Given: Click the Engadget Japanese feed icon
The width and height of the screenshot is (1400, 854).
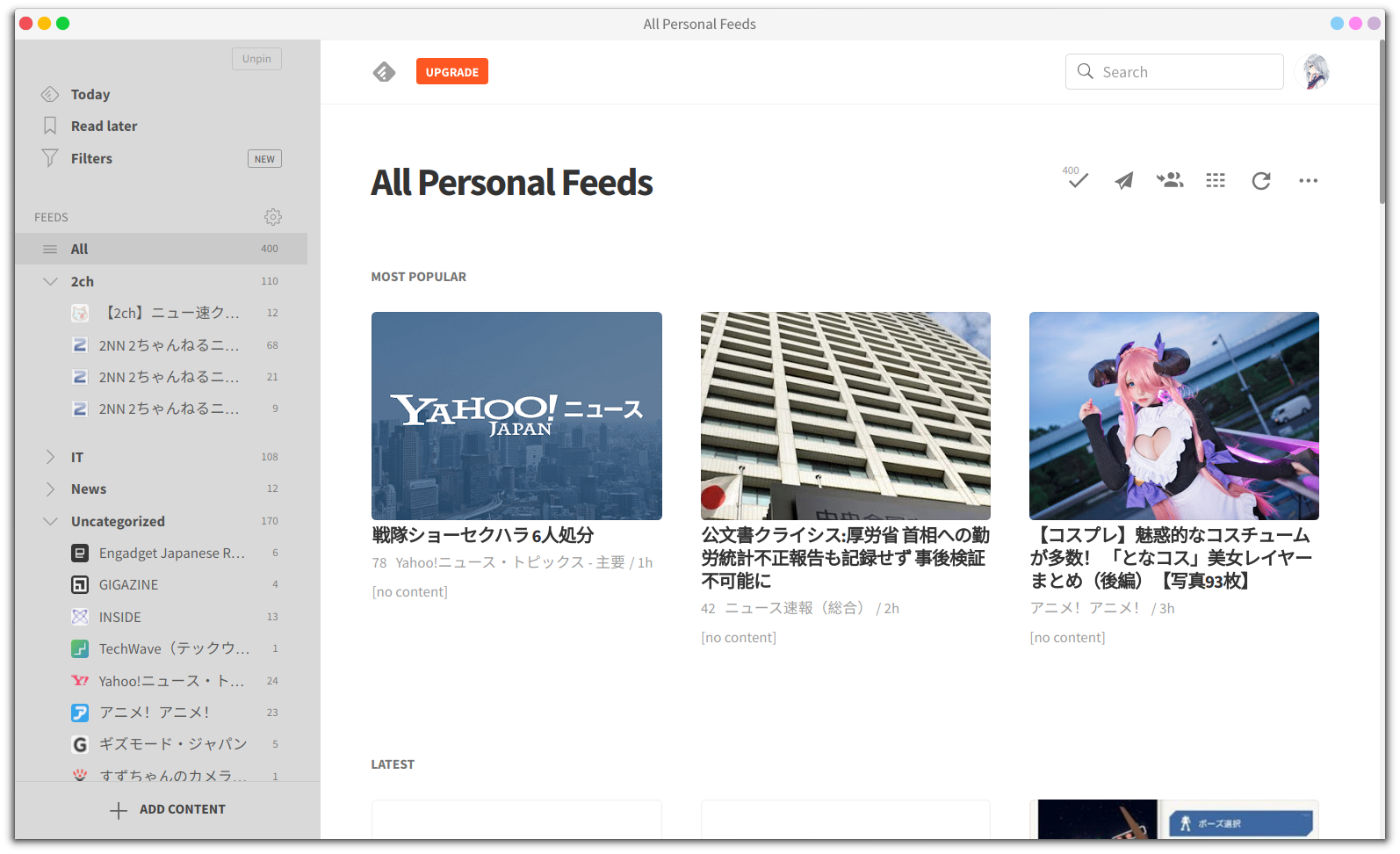Looking at the screenshot, I should (x=80, y=554).
